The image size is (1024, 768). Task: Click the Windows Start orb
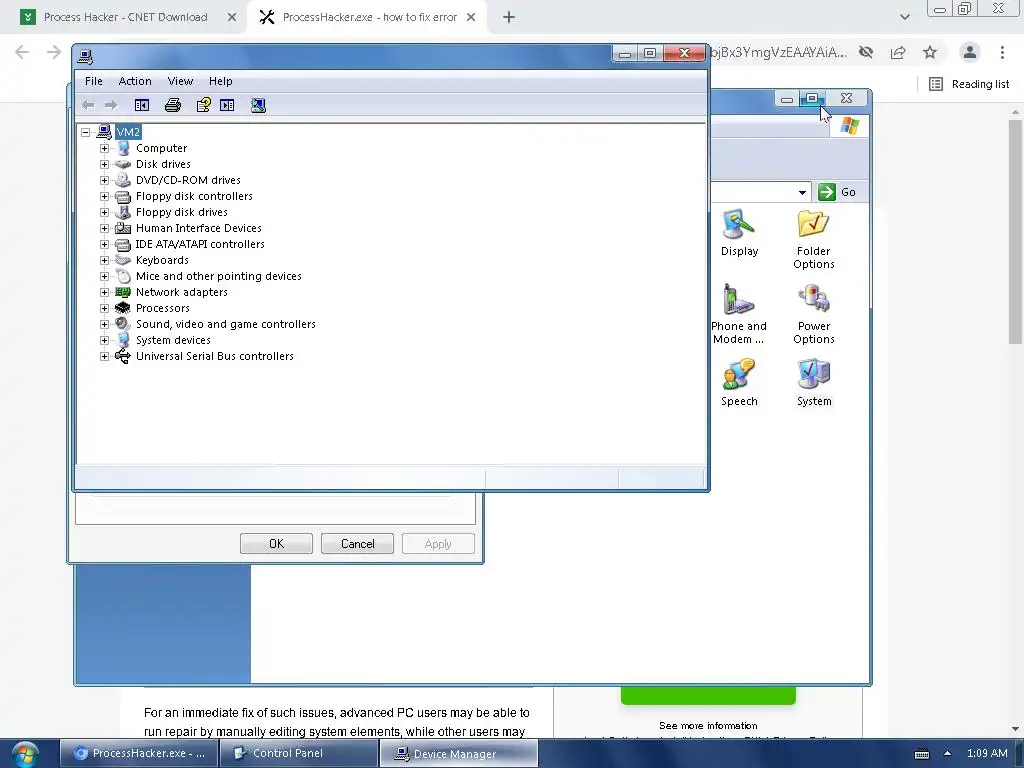25,754
